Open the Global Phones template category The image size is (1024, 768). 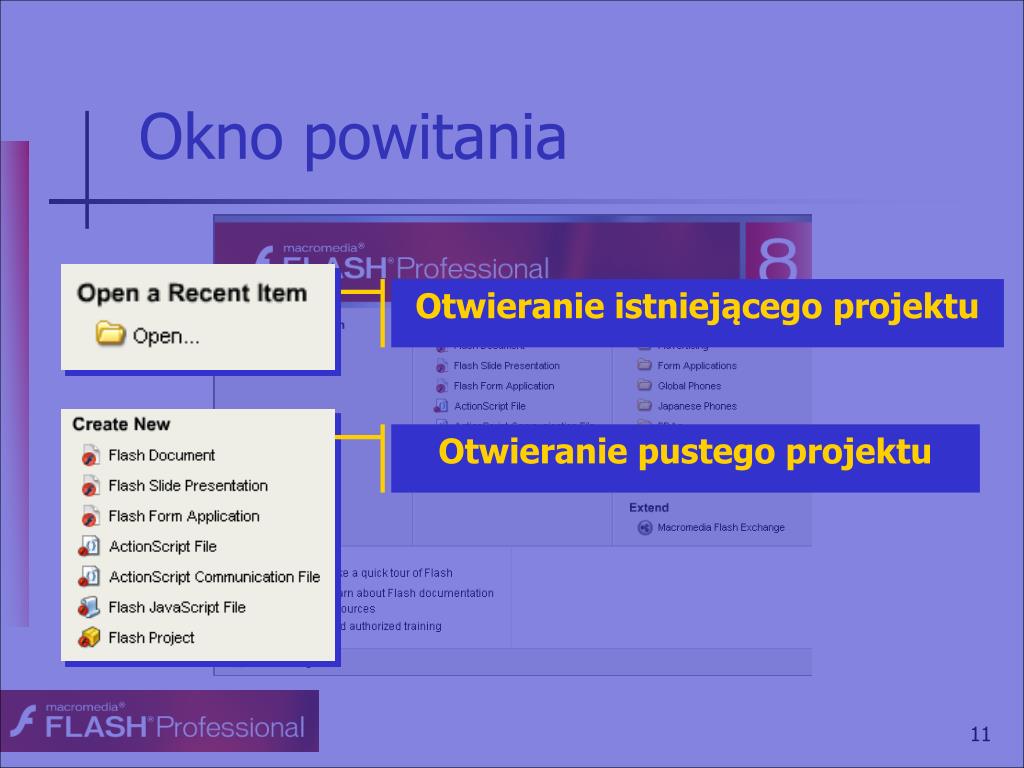[x=689, y=386]
